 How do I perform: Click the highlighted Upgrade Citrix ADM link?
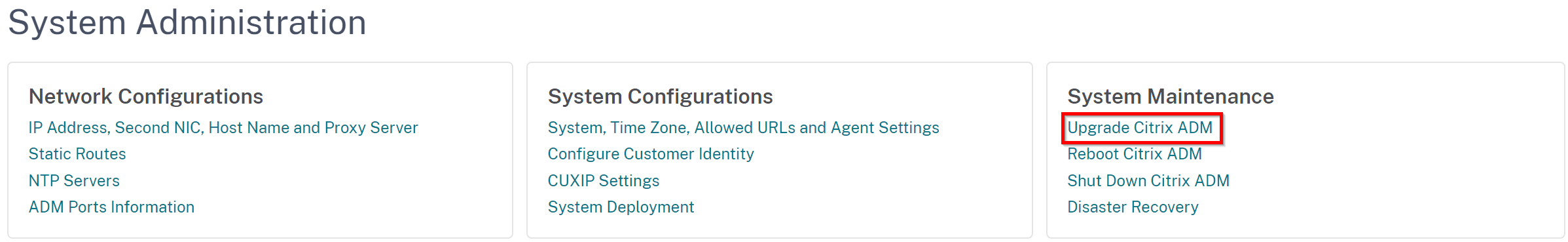[x=1140, y=128]
